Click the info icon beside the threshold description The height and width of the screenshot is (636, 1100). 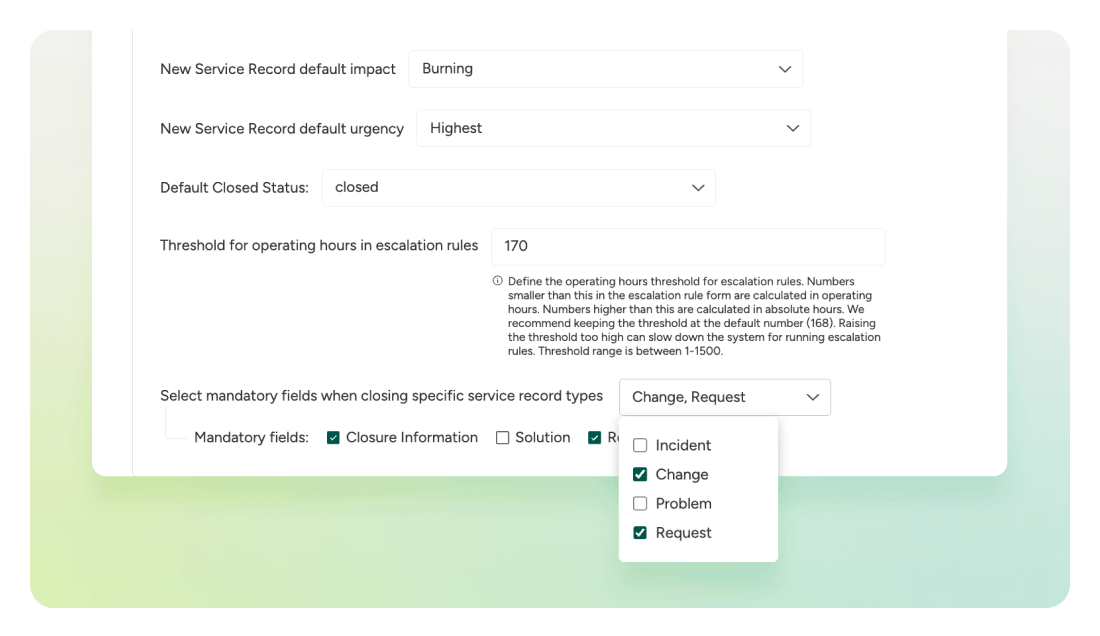pyautogui.click(x=497, y=281)
